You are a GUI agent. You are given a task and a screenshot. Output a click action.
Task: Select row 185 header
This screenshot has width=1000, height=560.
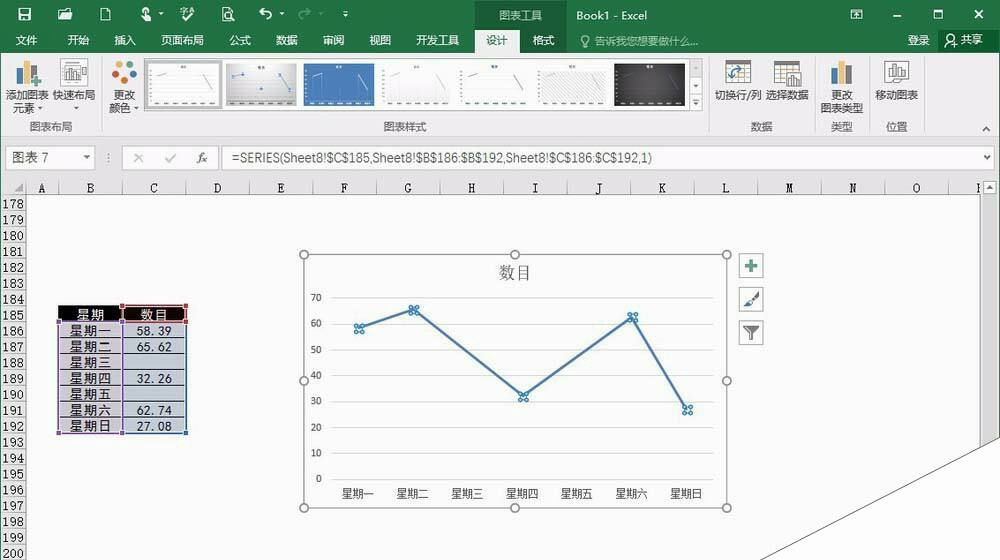(x=13, y=315)
